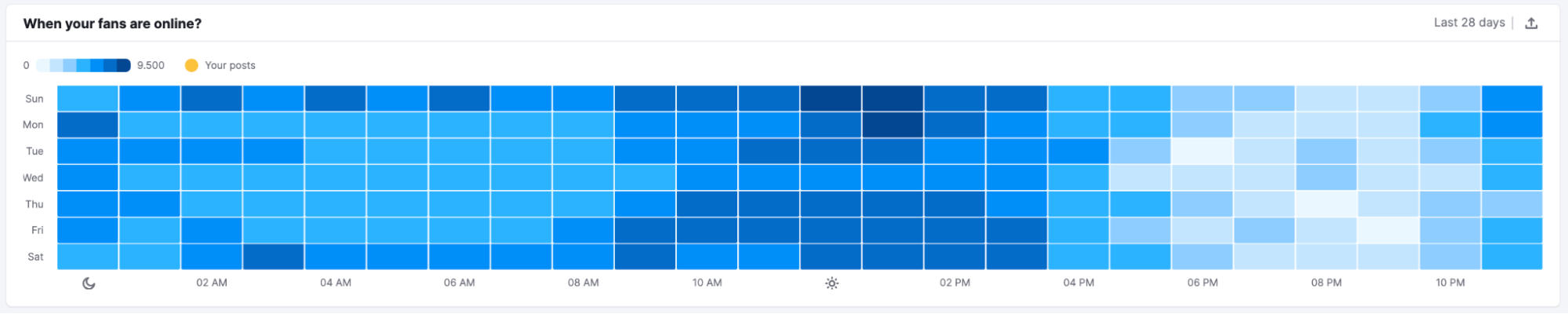1568x314 pixels.
Task: Click the chart title heading
Action: pos(112,24)
